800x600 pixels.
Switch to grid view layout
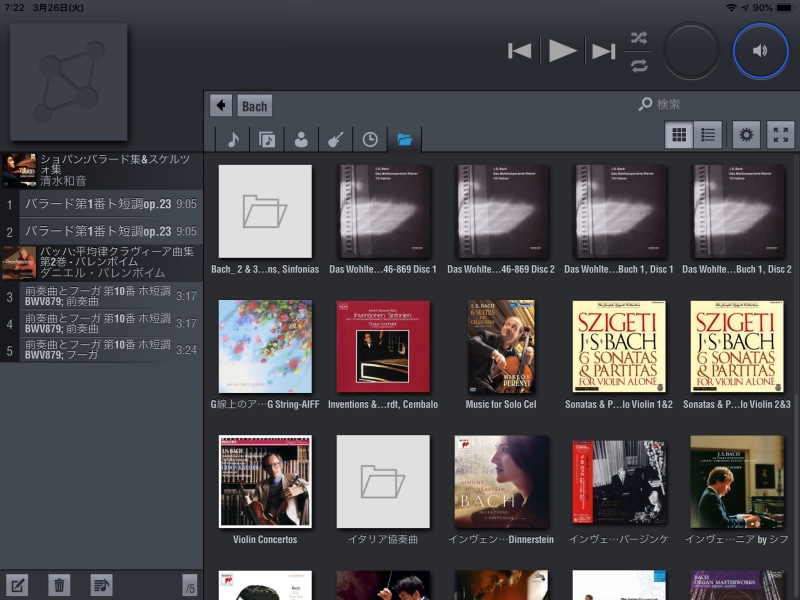coord(679,135)
